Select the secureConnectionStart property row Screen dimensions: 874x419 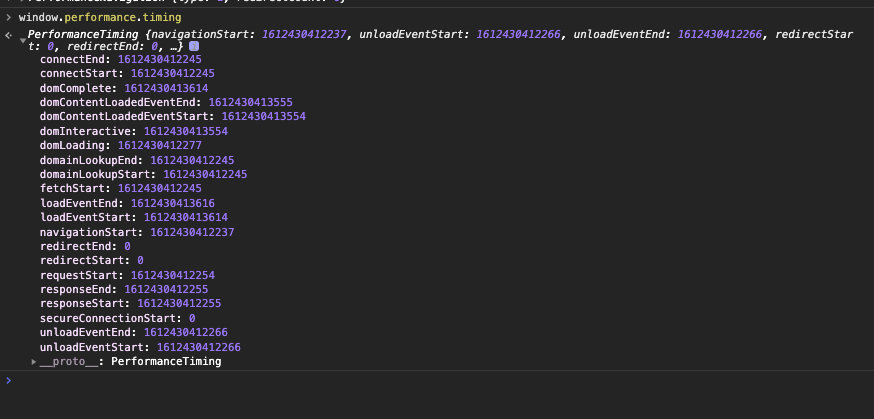tap(117, 318)
